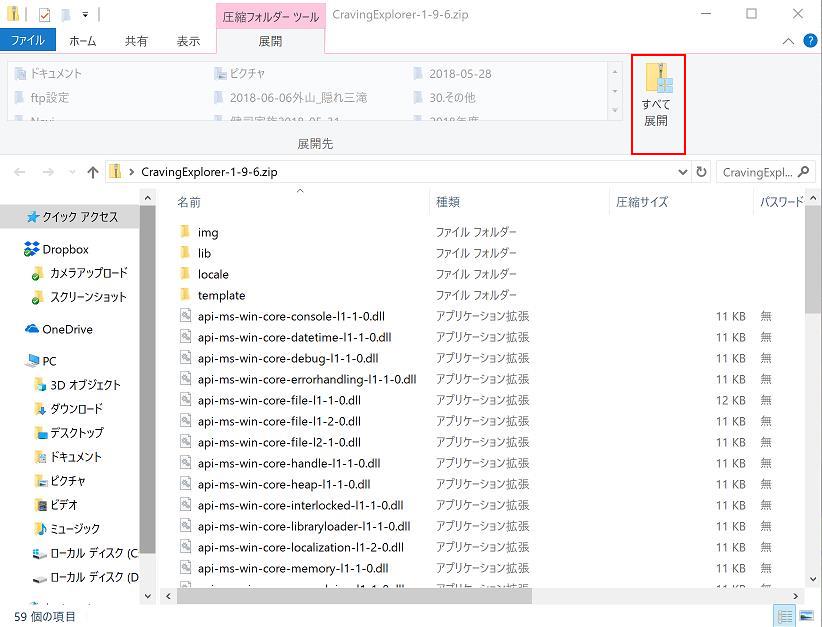Click the navigation pane vertical scrollbar
This screenshot has width=822, height=627.
click(148, 380)
